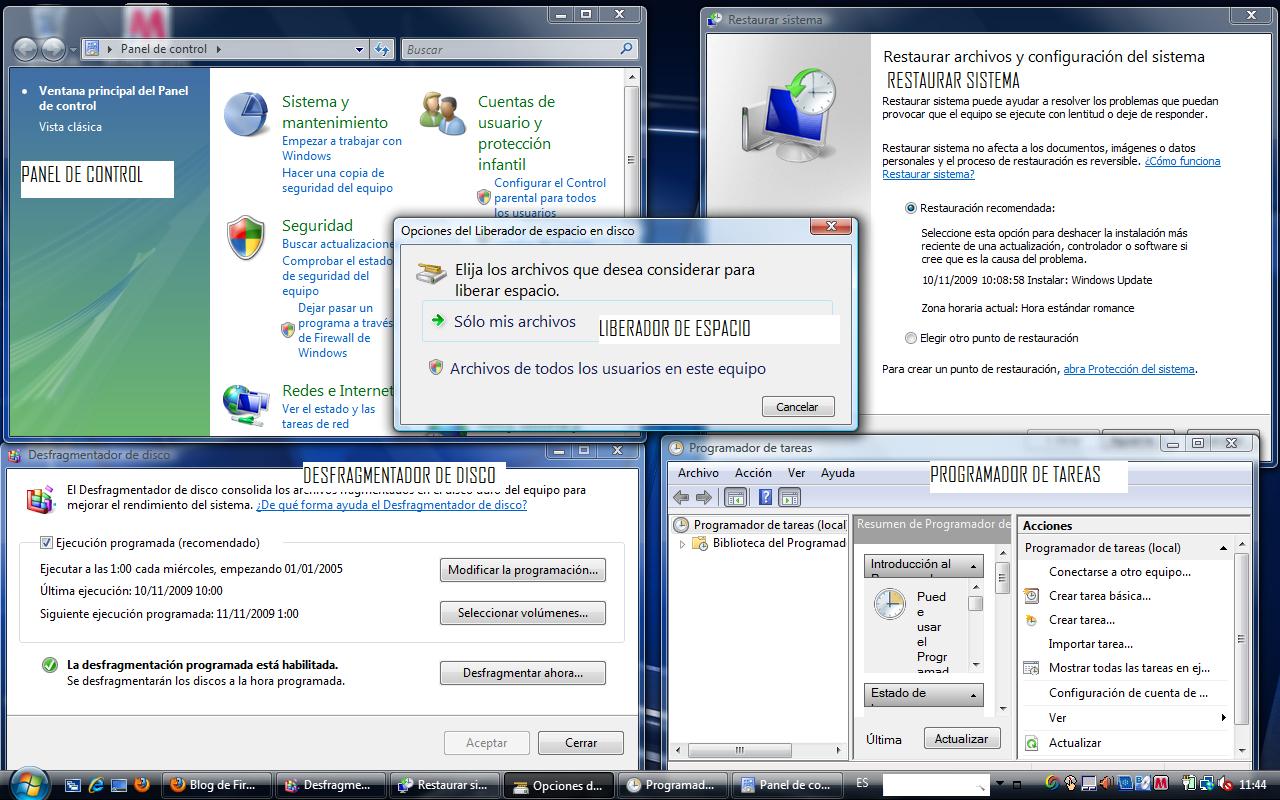This screenshot has width=1280, height=800.
Task: Click Cerrar in Desfragmentador de disco
Action: [x=581, y=743]
